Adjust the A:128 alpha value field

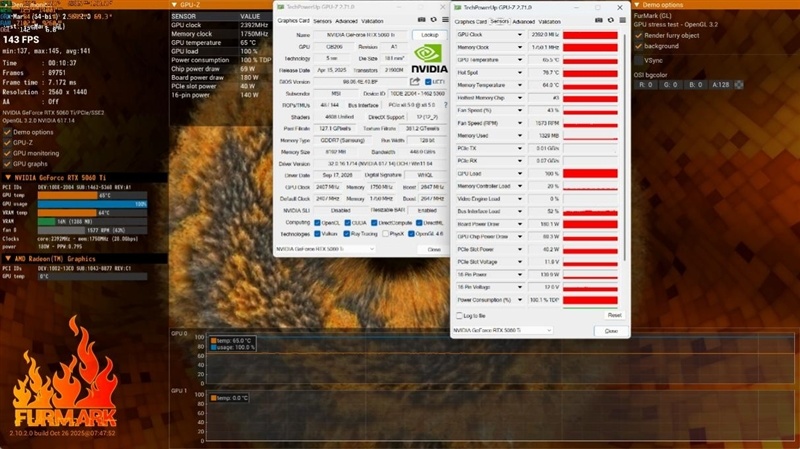tap(721, 85)
